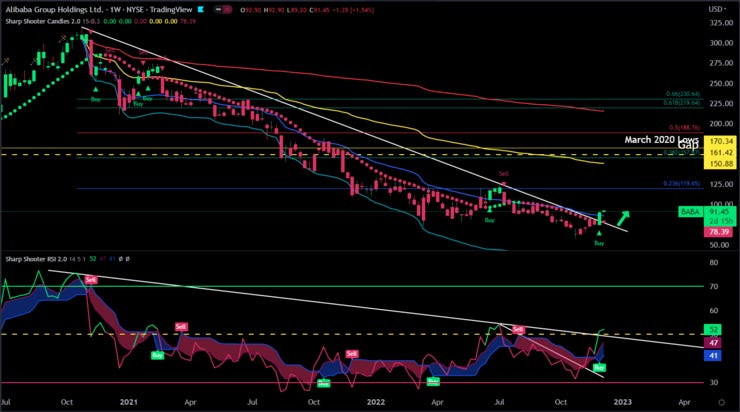Select Sharp Shooter Candles 2.0 indicator legend
This screenshot has height=412, width=740.
[43, 21]
